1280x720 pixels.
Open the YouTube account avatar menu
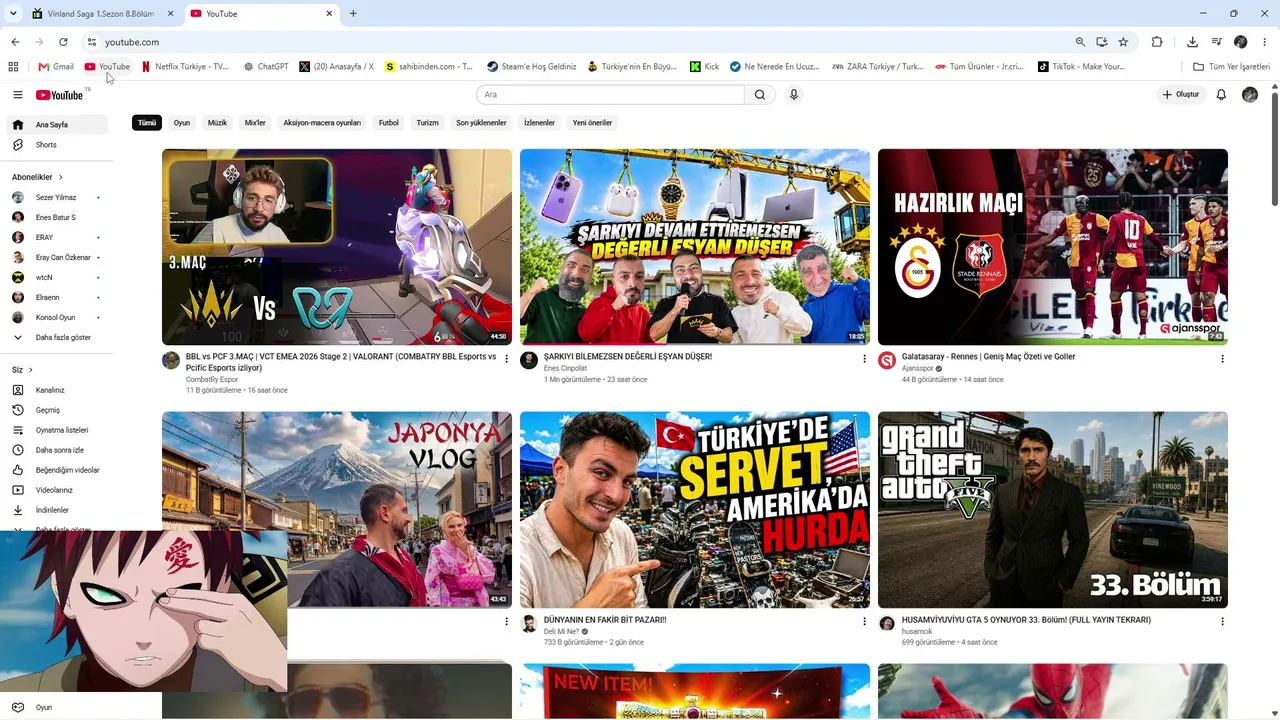click(x=1250, y=95)
